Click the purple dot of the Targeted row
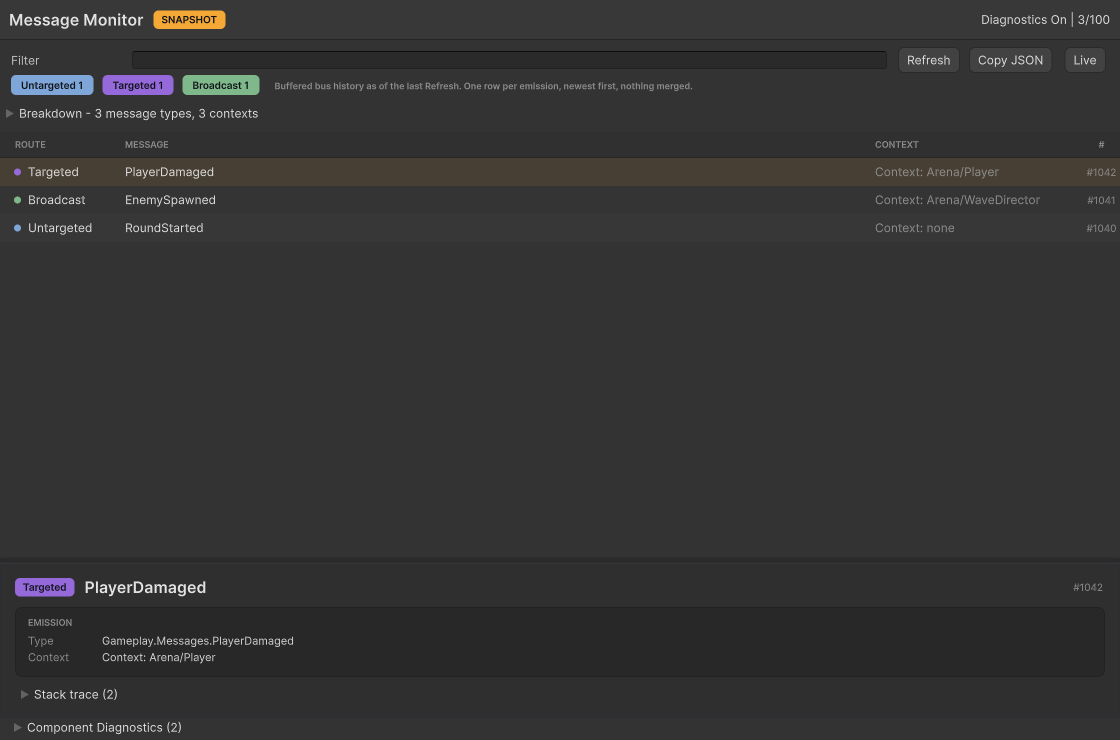This screenshot has width=1120, height=740. [x=18, y=172]
